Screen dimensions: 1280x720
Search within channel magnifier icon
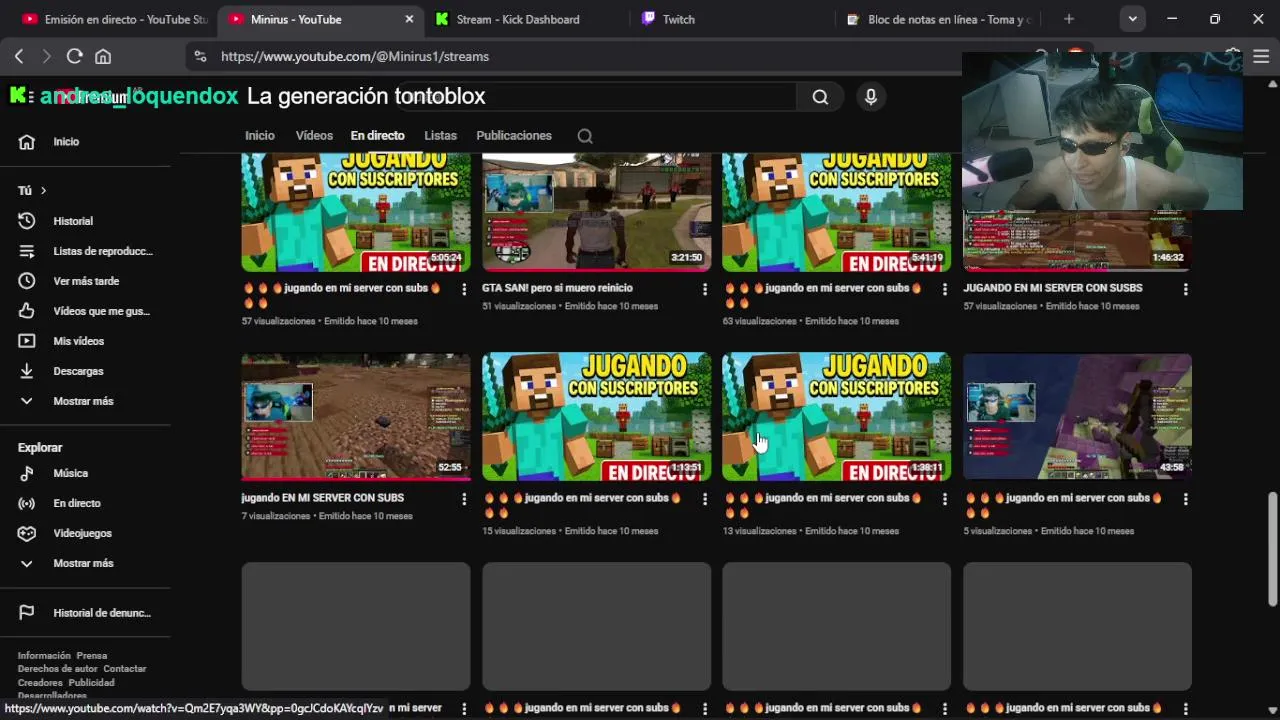pyautogui.click(x=585, y=136)
